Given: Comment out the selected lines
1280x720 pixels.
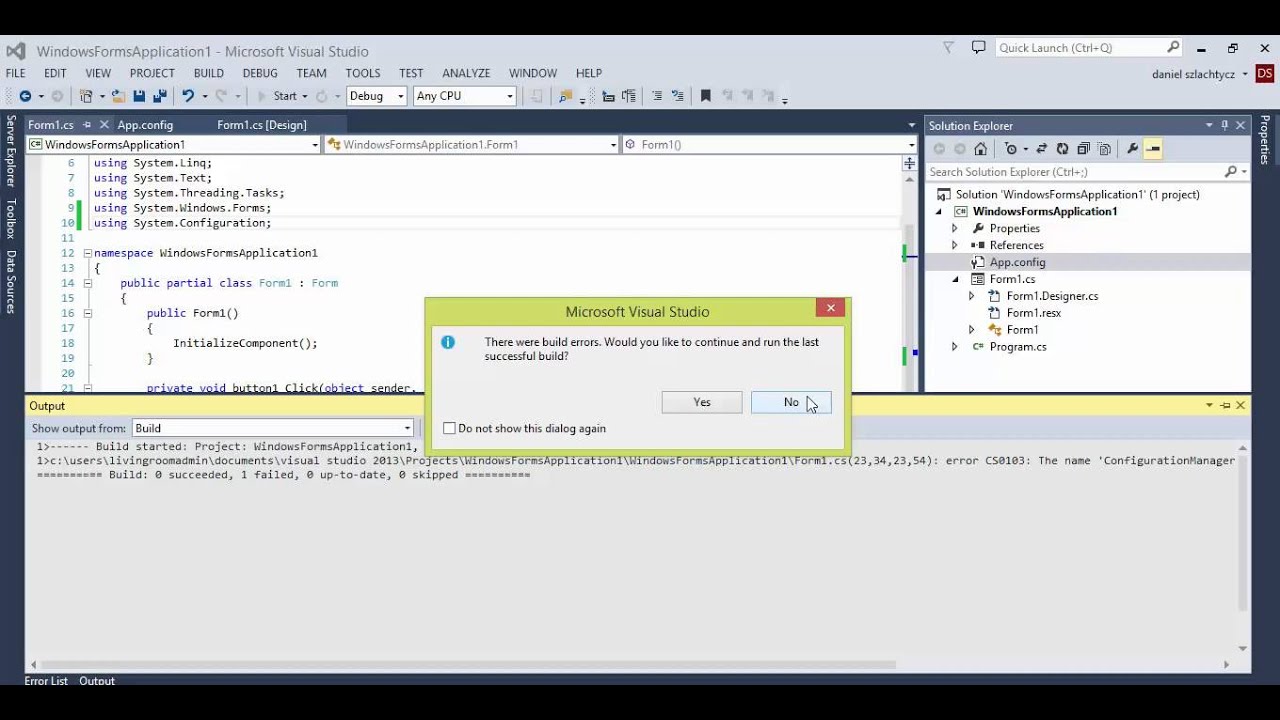Looking at the screenshot, I should [x=657, y=96].
